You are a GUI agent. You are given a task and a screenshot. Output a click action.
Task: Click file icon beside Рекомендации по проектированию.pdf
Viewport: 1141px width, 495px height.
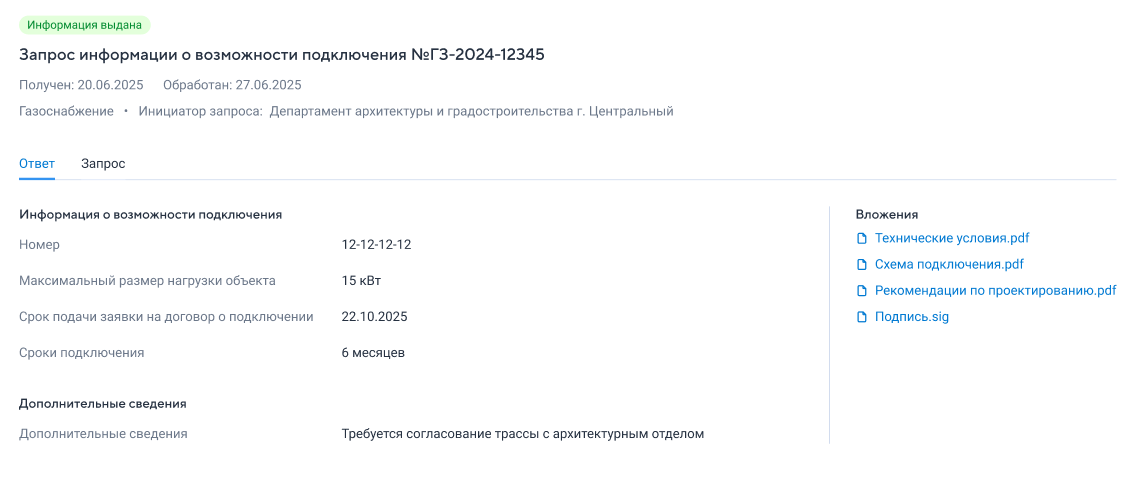pyautogui.click(x=862, y=290)
